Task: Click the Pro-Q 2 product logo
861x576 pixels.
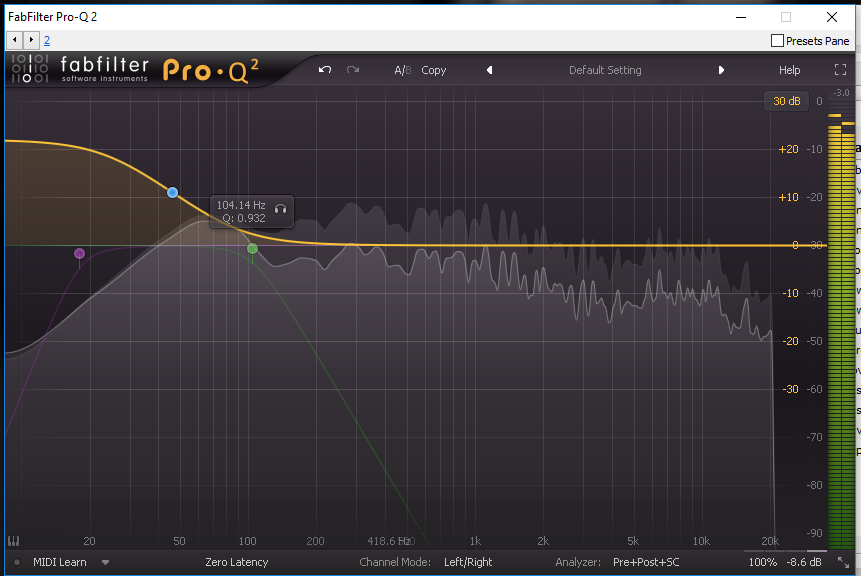Action: click(211, 70)
